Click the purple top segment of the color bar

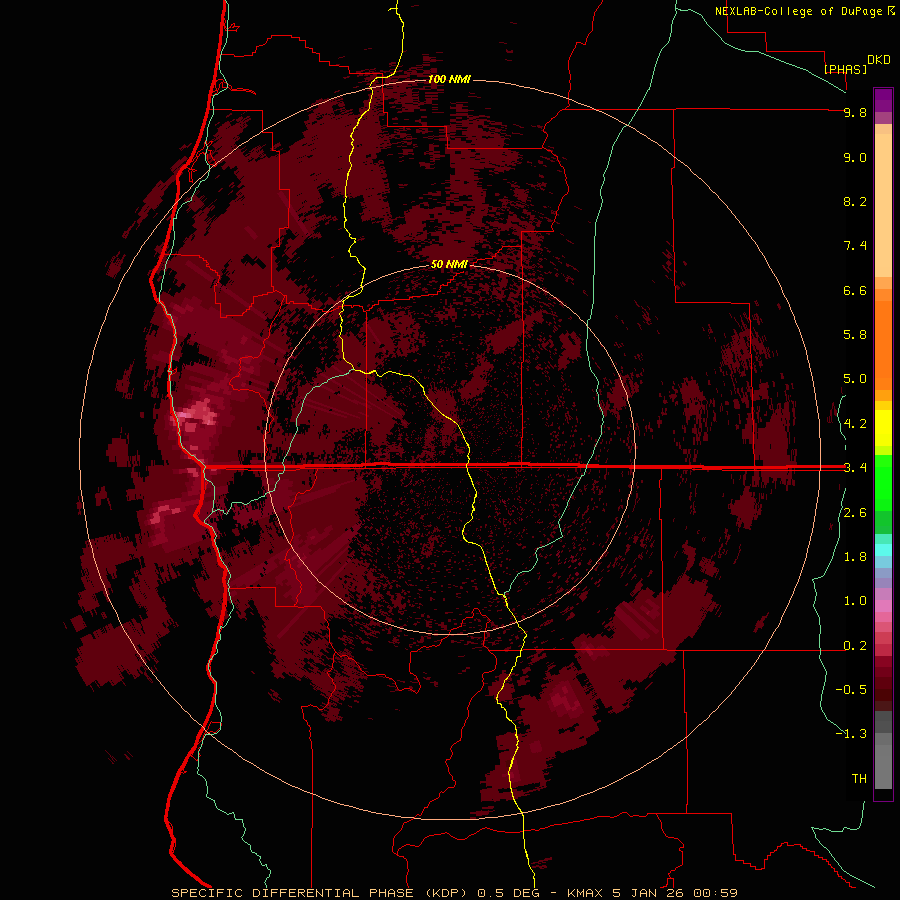(x=883, y=100)
